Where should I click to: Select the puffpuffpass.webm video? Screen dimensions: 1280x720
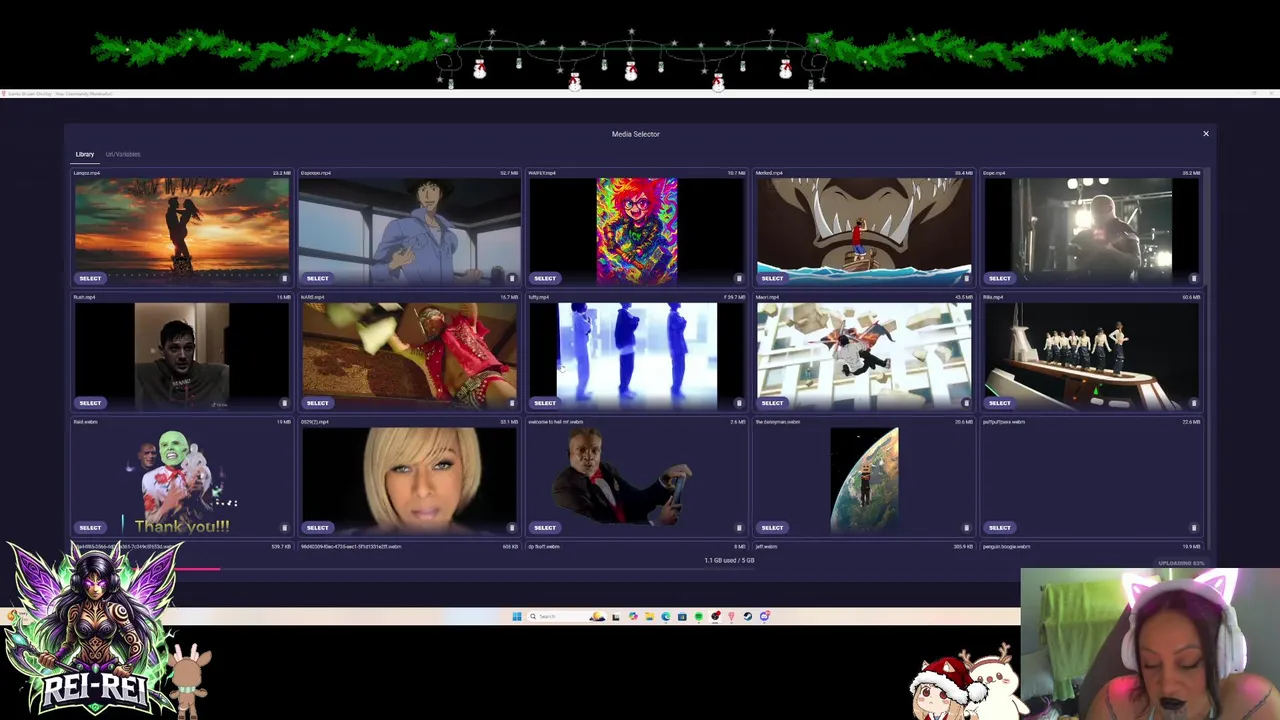pos(999,527)
